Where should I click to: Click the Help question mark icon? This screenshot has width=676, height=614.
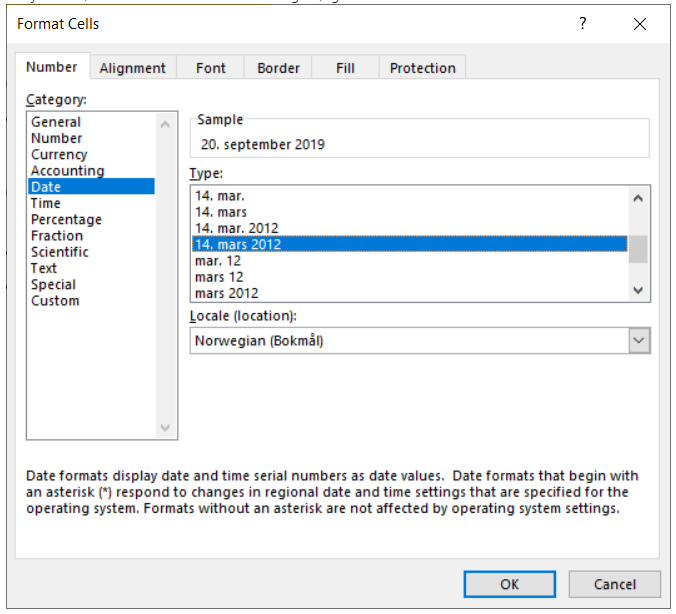click(x=583, y=24)
